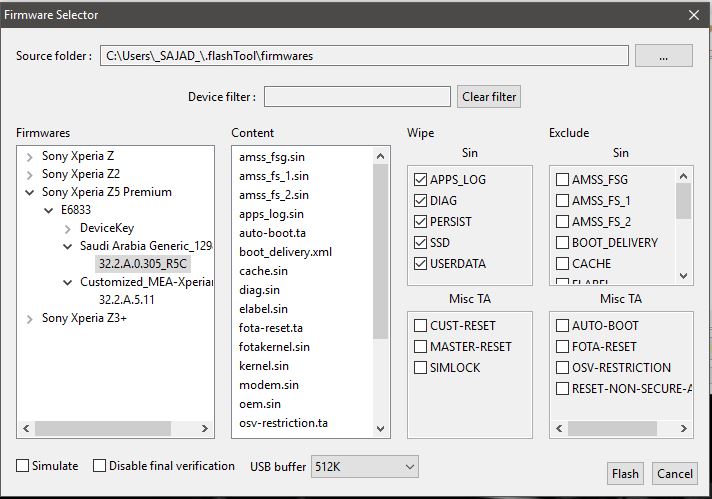
Task: Uncheck the APPS_LOG wipe option
Action: coord(420,180)
